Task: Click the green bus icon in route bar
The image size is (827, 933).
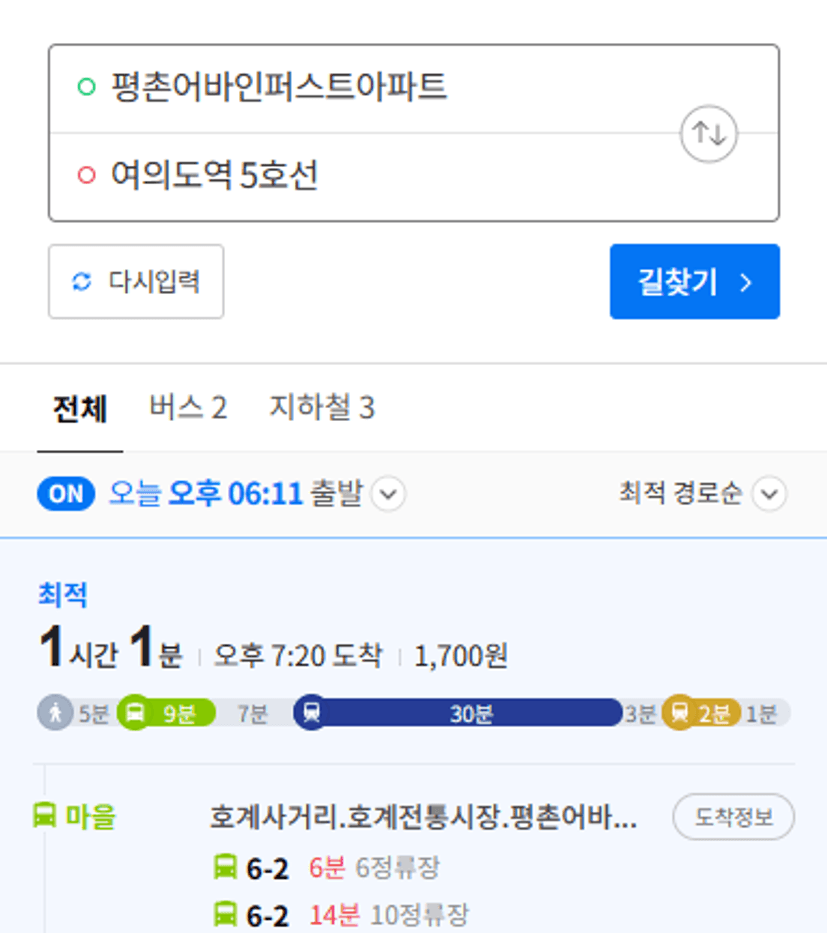Action: (x=135, y=712)
